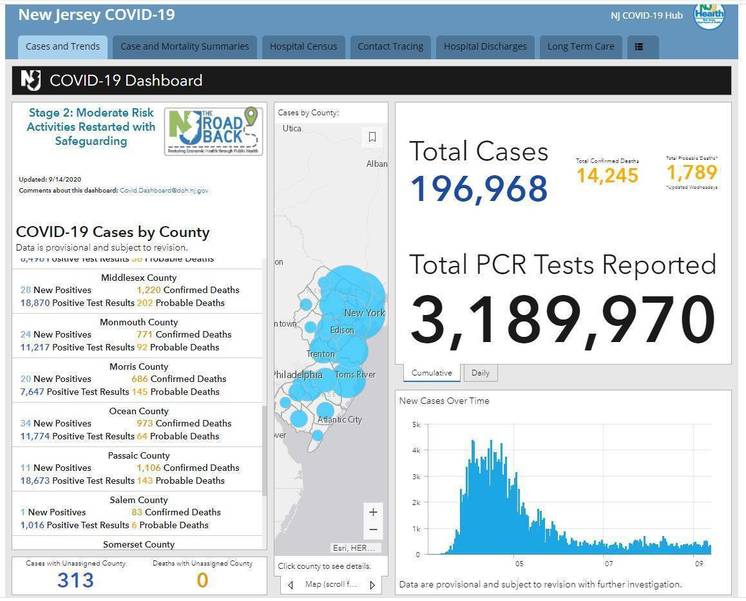Viewport: 746px width, 601px height.
Task: Zoom out on the county map
Action: pos(373,530)
